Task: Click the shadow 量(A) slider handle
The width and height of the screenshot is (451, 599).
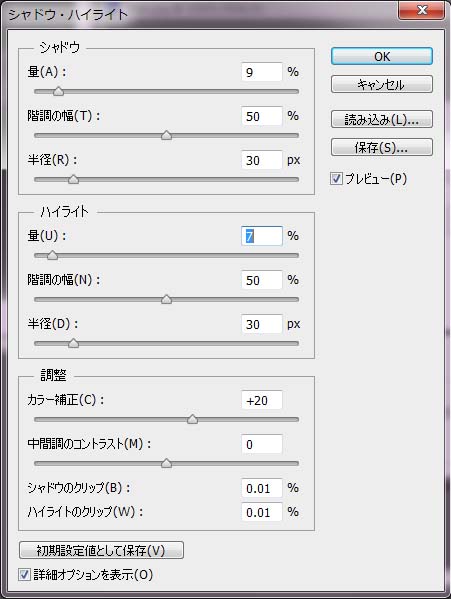Action: click(x=58, y=91)
